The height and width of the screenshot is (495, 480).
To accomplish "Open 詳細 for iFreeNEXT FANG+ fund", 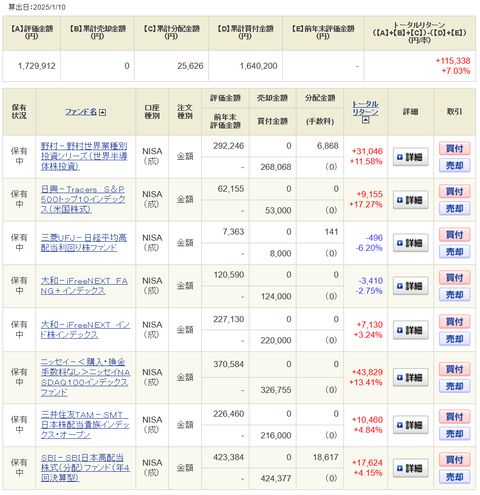I will (x=410, y=286).
